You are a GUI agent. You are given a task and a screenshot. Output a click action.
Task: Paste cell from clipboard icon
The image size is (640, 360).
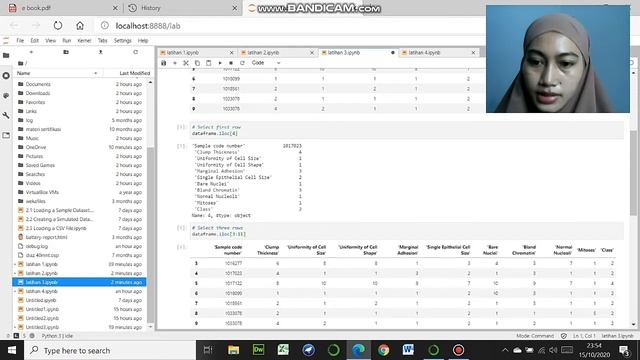click(x=209, y=63)
